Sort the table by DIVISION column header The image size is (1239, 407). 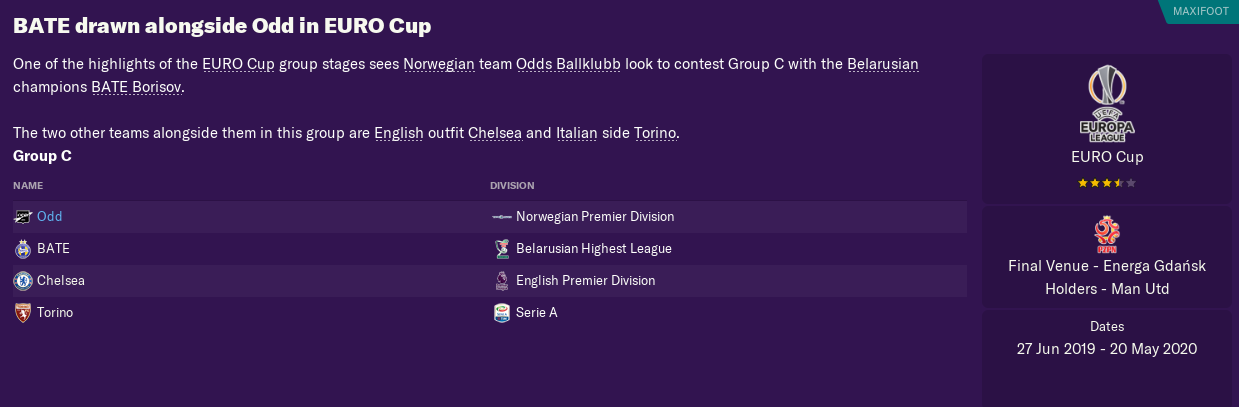tap(512, 186)
